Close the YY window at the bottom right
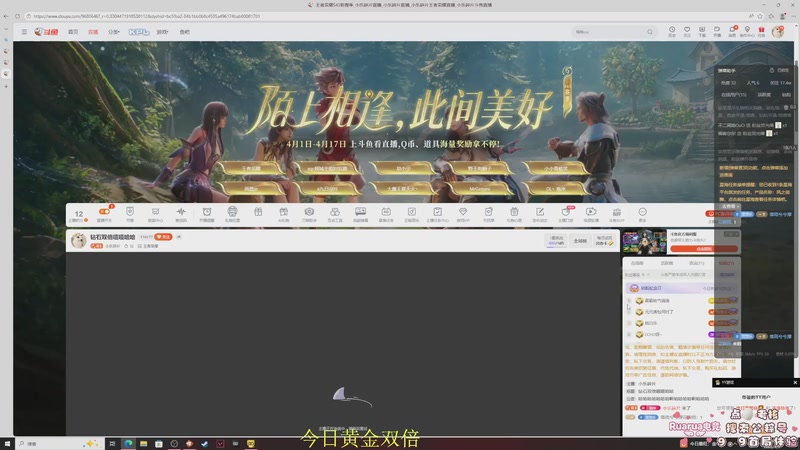The height and width of the screenshot is (450, 800). [794, 382]
